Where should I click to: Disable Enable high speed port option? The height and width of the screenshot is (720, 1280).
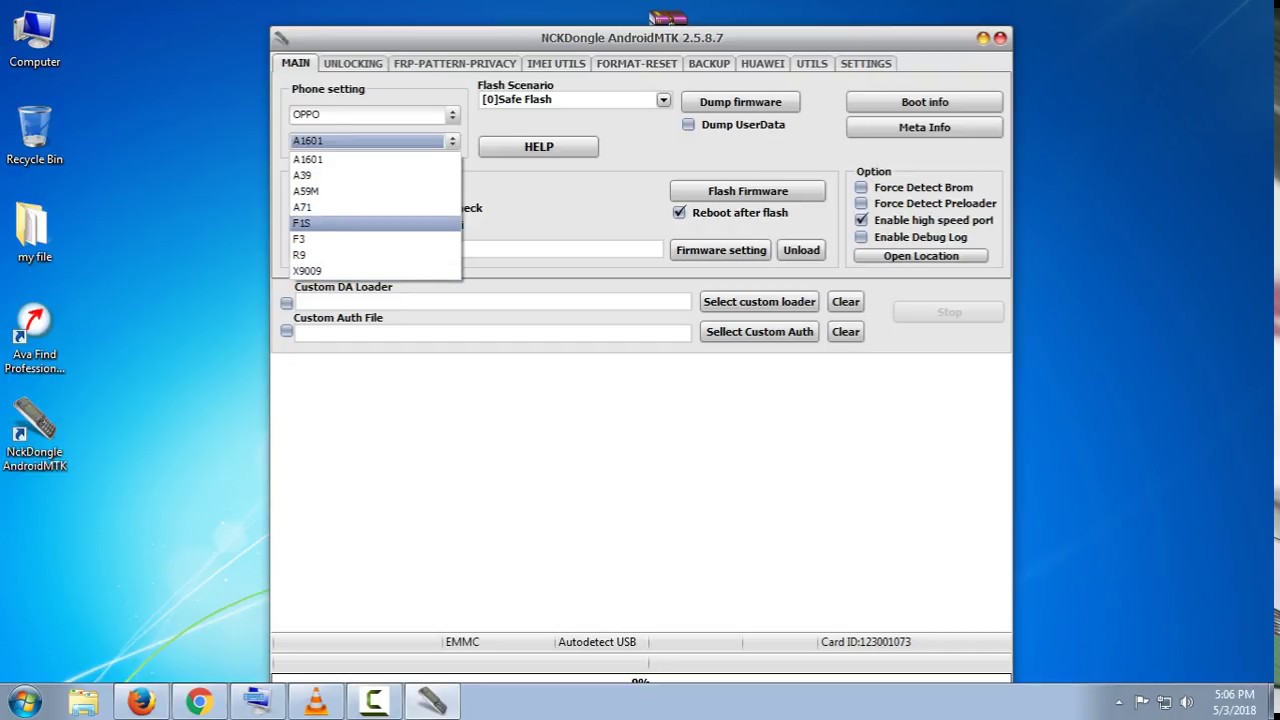(861, 220)
